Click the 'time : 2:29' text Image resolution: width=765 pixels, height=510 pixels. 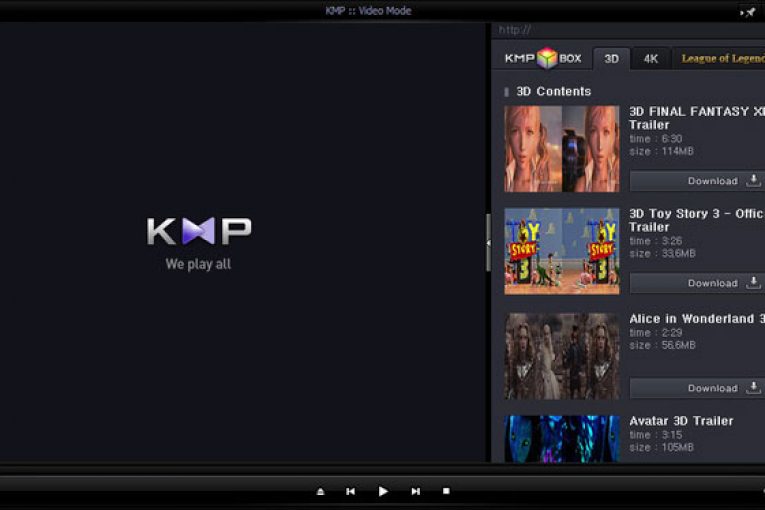point(656,333)
